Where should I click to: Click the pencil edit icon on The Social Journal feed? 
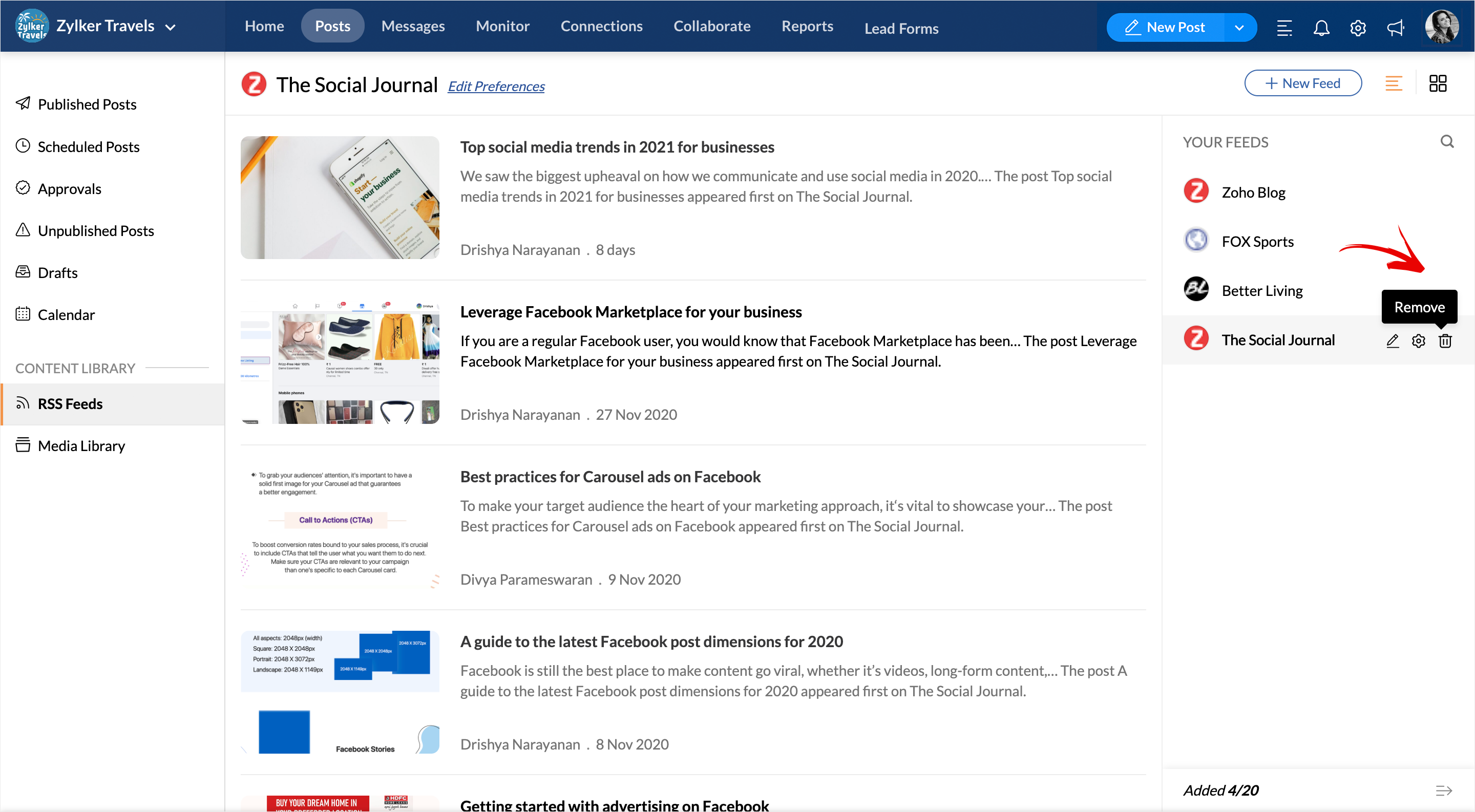1393,341
